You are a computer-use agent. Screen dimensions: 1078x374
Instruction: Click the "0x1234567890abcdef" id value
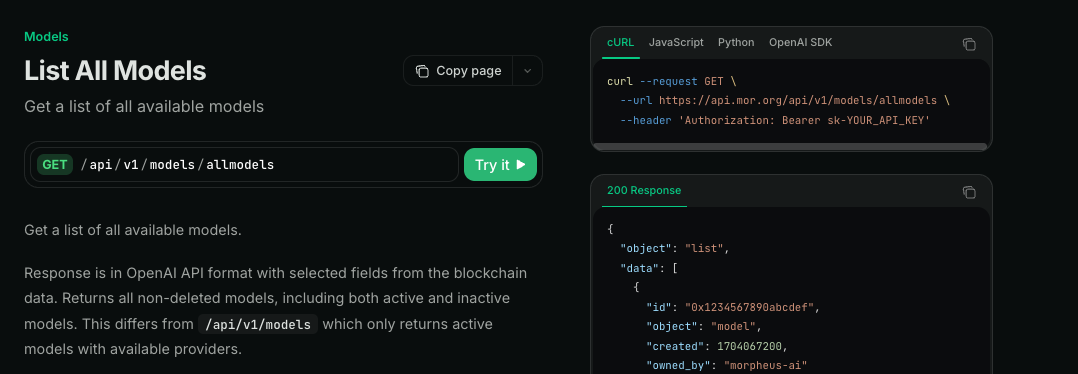[x=749, y=307]
